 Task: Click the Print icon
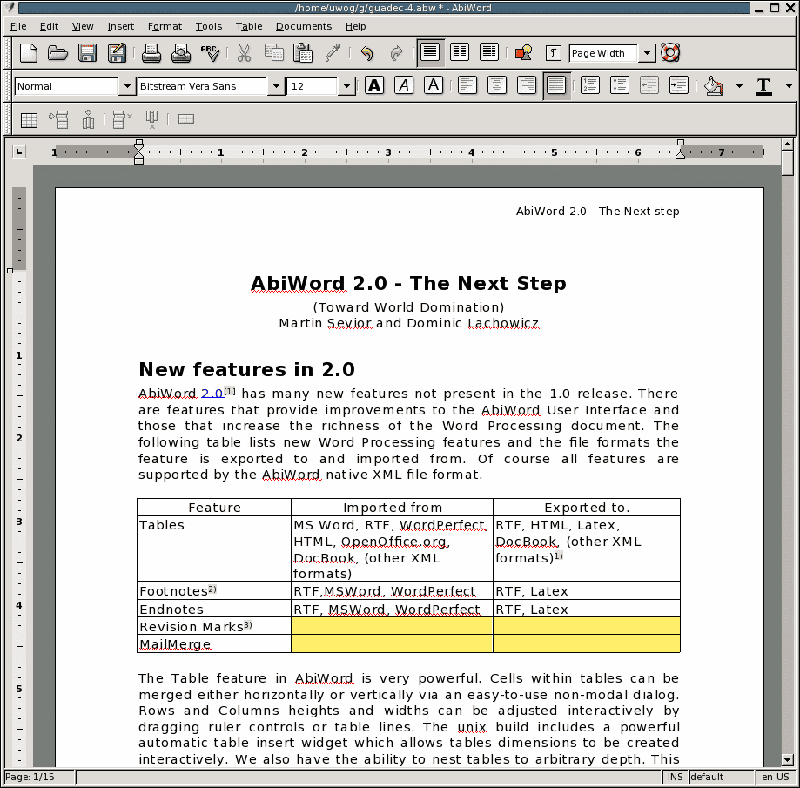(x=151, y=53)
